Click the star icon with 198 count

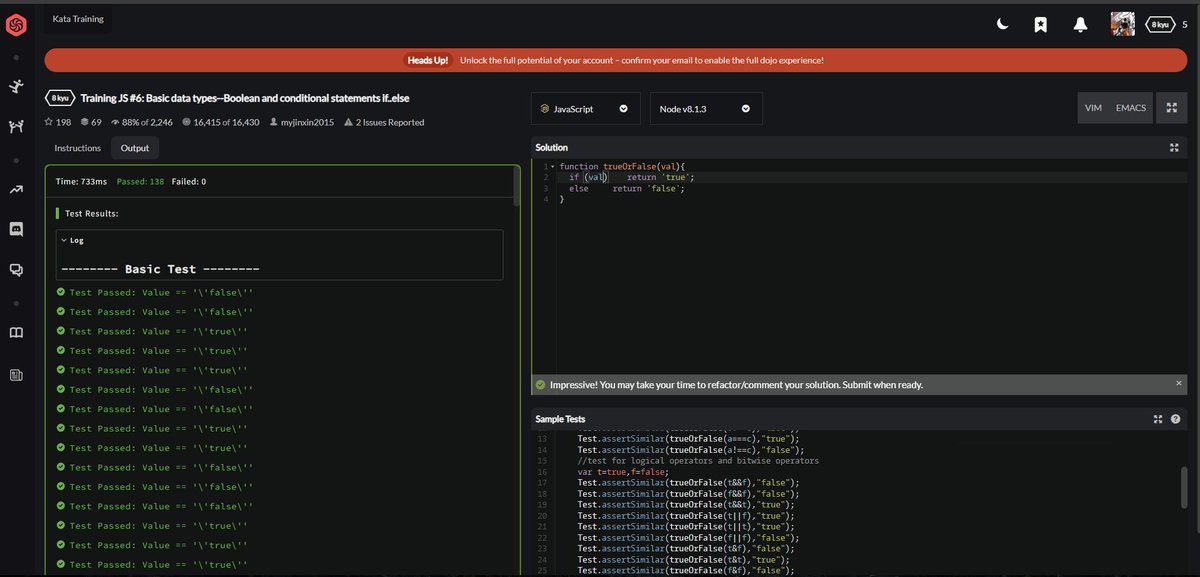click(x=58, y=122)
